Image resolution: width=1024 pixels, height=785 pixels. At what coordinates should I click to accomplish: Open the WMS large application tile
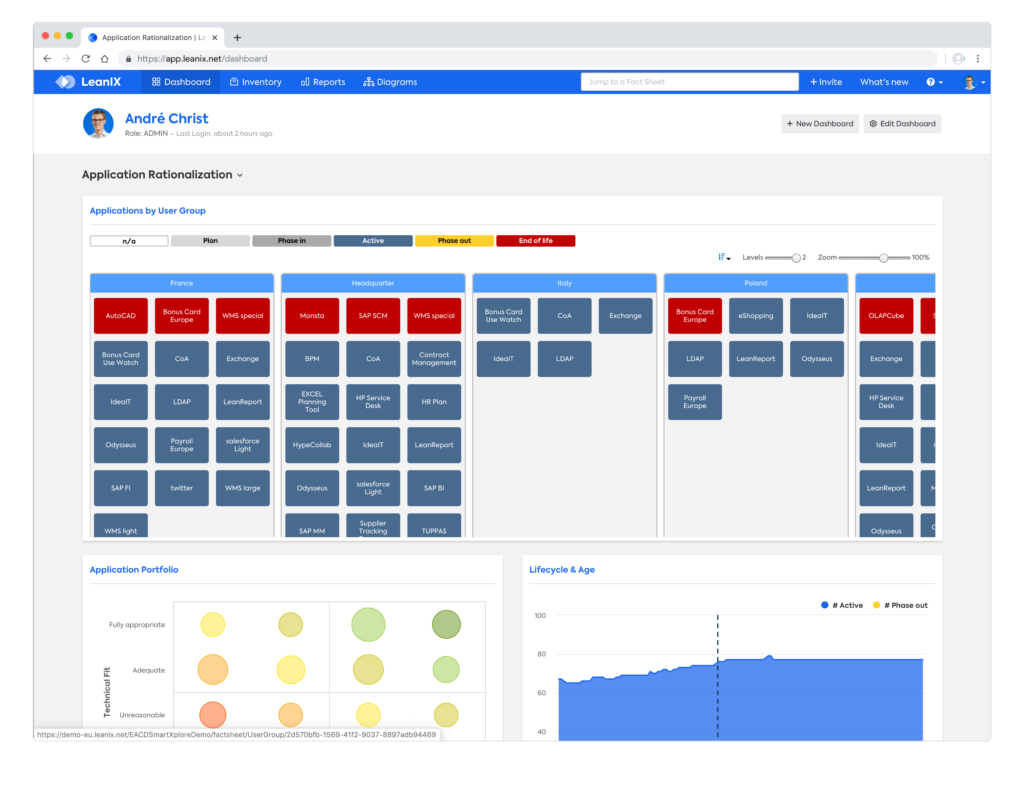click(242, 488)
